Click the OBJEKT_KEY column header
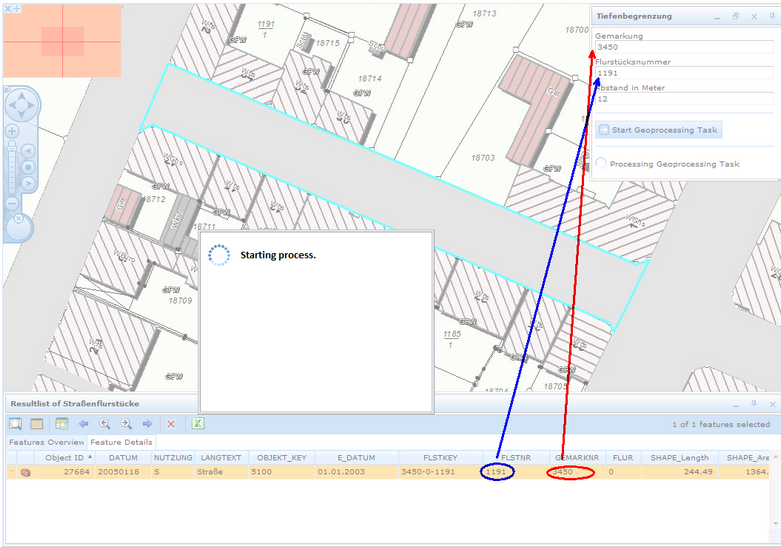The width and height of the screenshot is (781, 547). pos(281,457)
